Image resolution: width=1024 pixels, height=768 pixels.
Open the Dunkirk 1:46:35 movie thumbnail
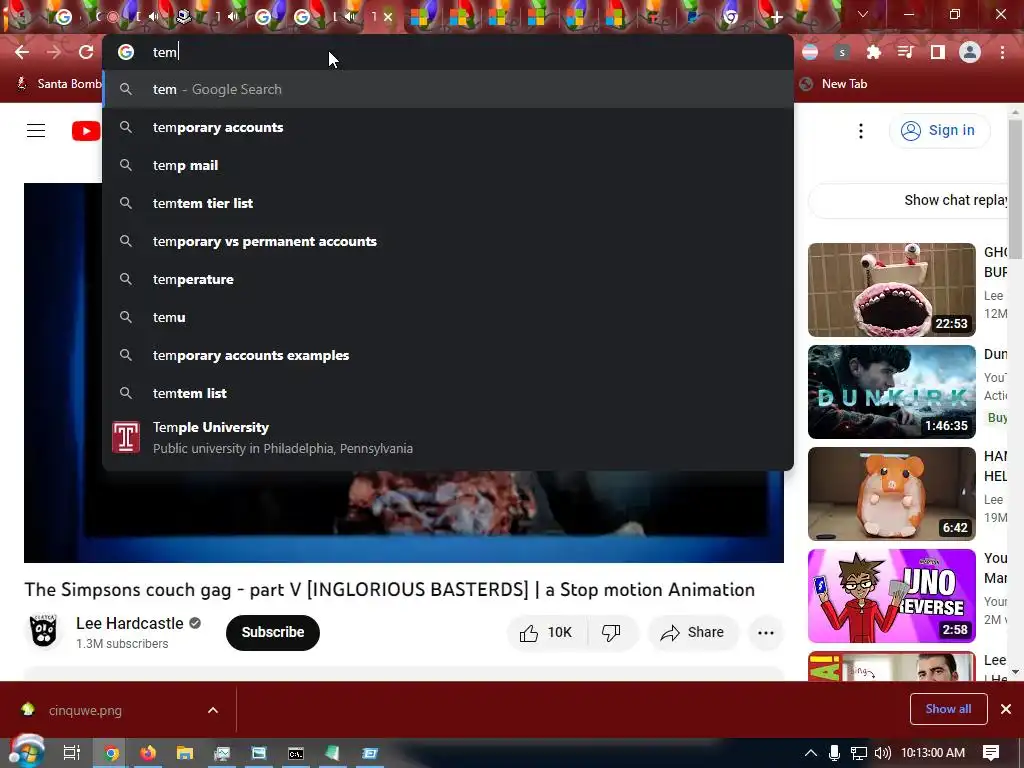click(891, 392)
